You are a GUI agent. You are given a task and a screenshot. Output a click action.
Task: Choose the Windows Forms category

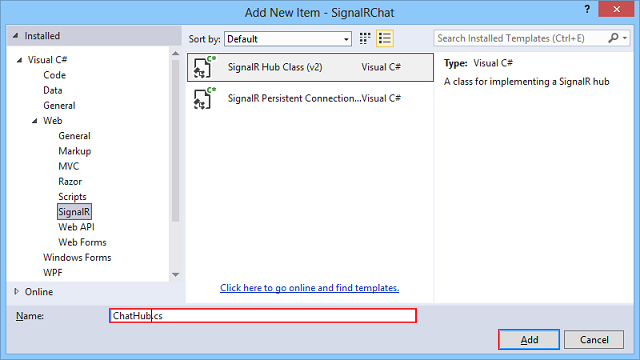click(77, 258)
